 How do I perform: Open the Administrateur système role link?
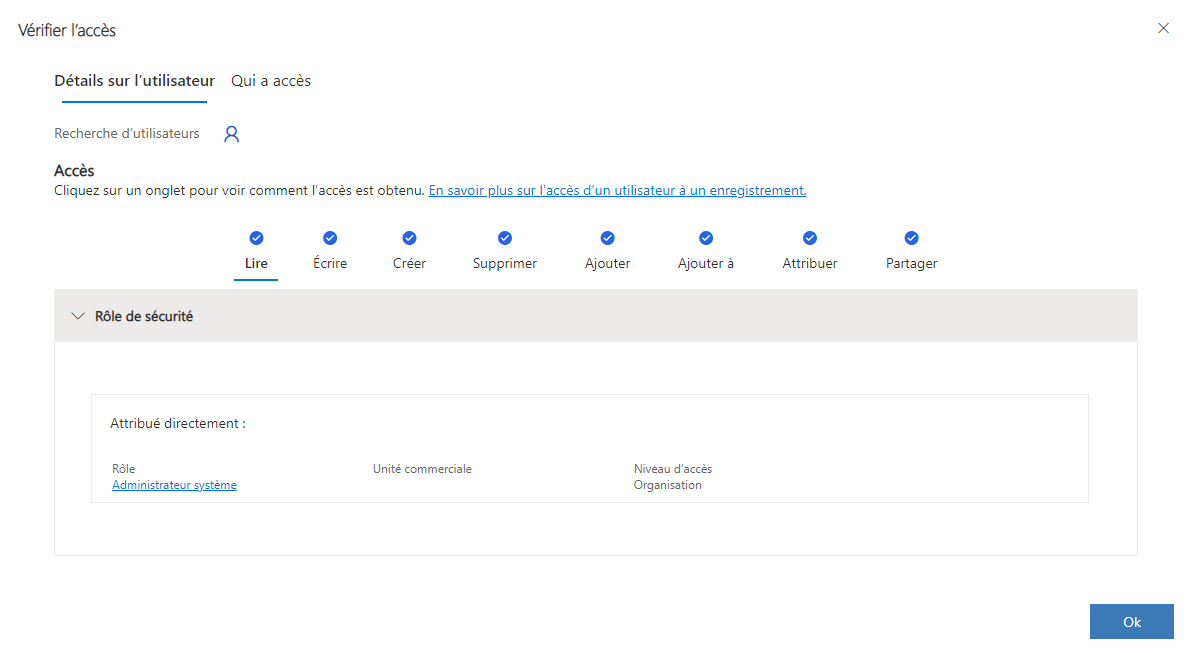(174, 485)
